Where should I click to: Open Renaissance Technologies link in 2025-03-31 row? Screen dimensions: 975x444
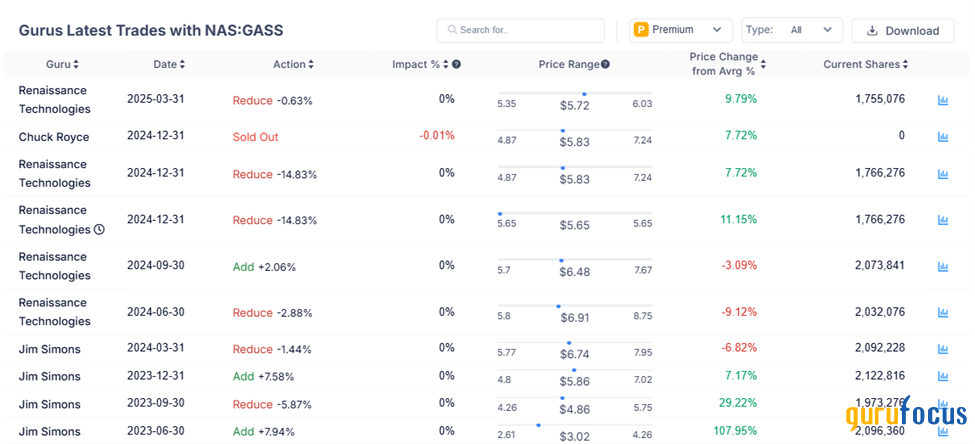coord(55,99)
